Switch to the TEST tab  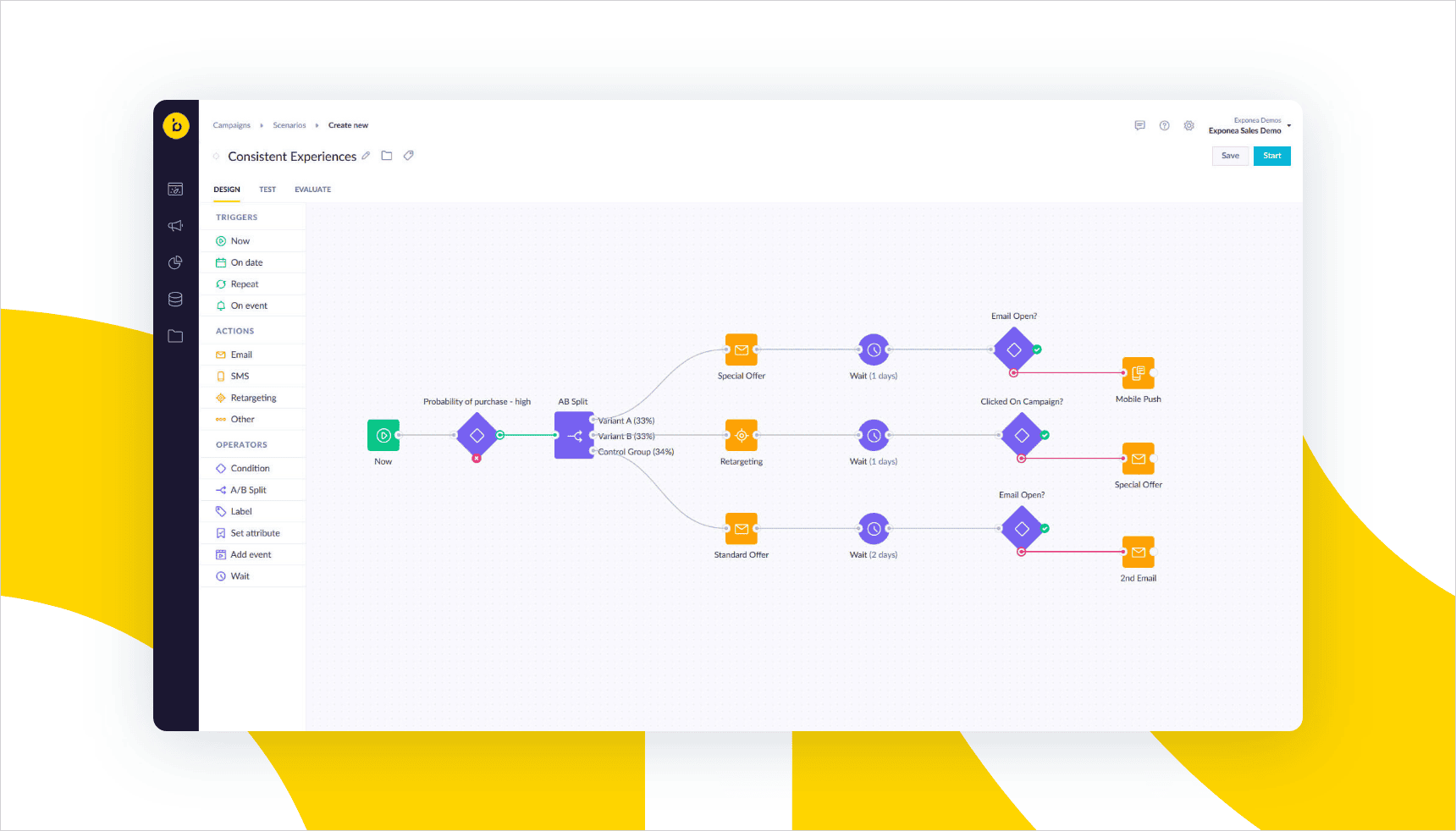(x=267, y=189)
